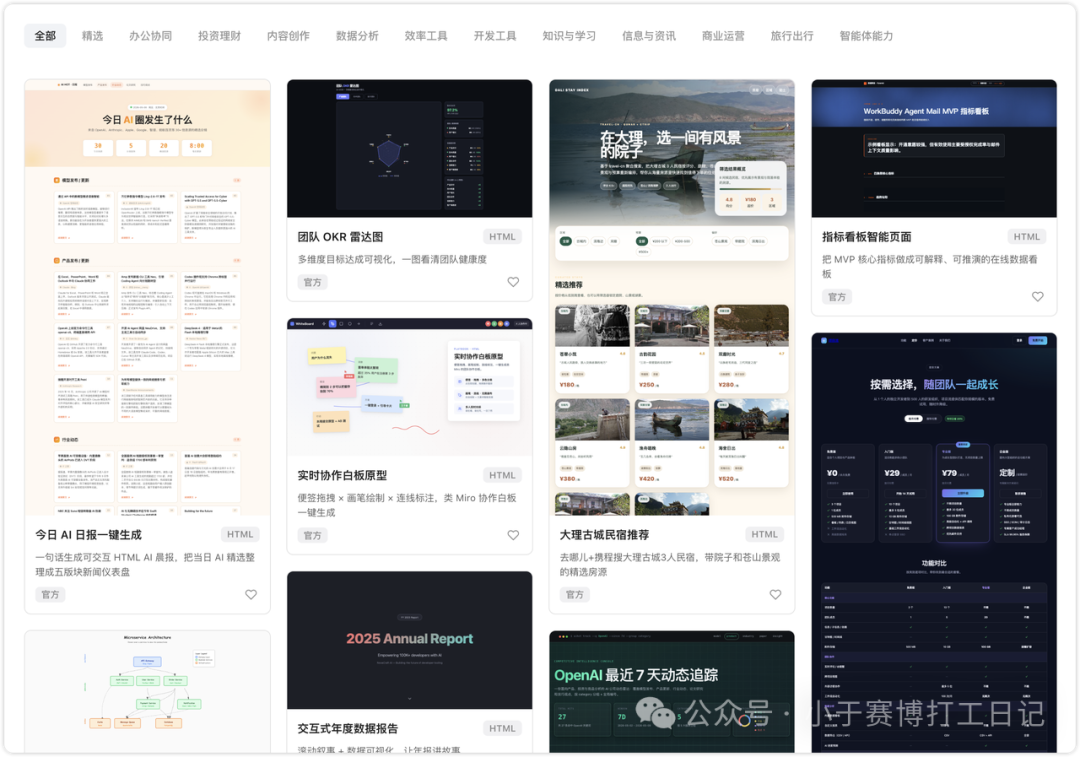1080x757 pixels.
Task: Favorite the 实时协作白板原型 card heart
Action: click(513, 535)
